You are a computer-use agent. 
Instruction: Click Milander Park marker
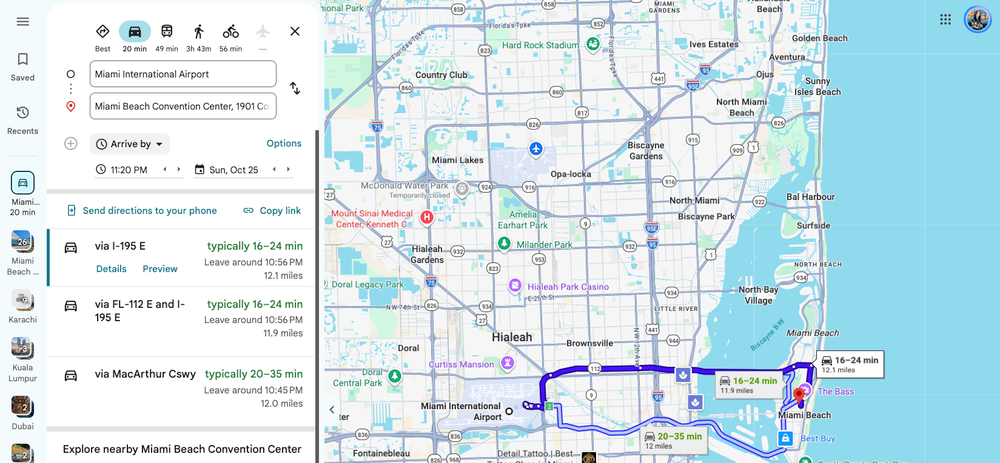point(504,244)
